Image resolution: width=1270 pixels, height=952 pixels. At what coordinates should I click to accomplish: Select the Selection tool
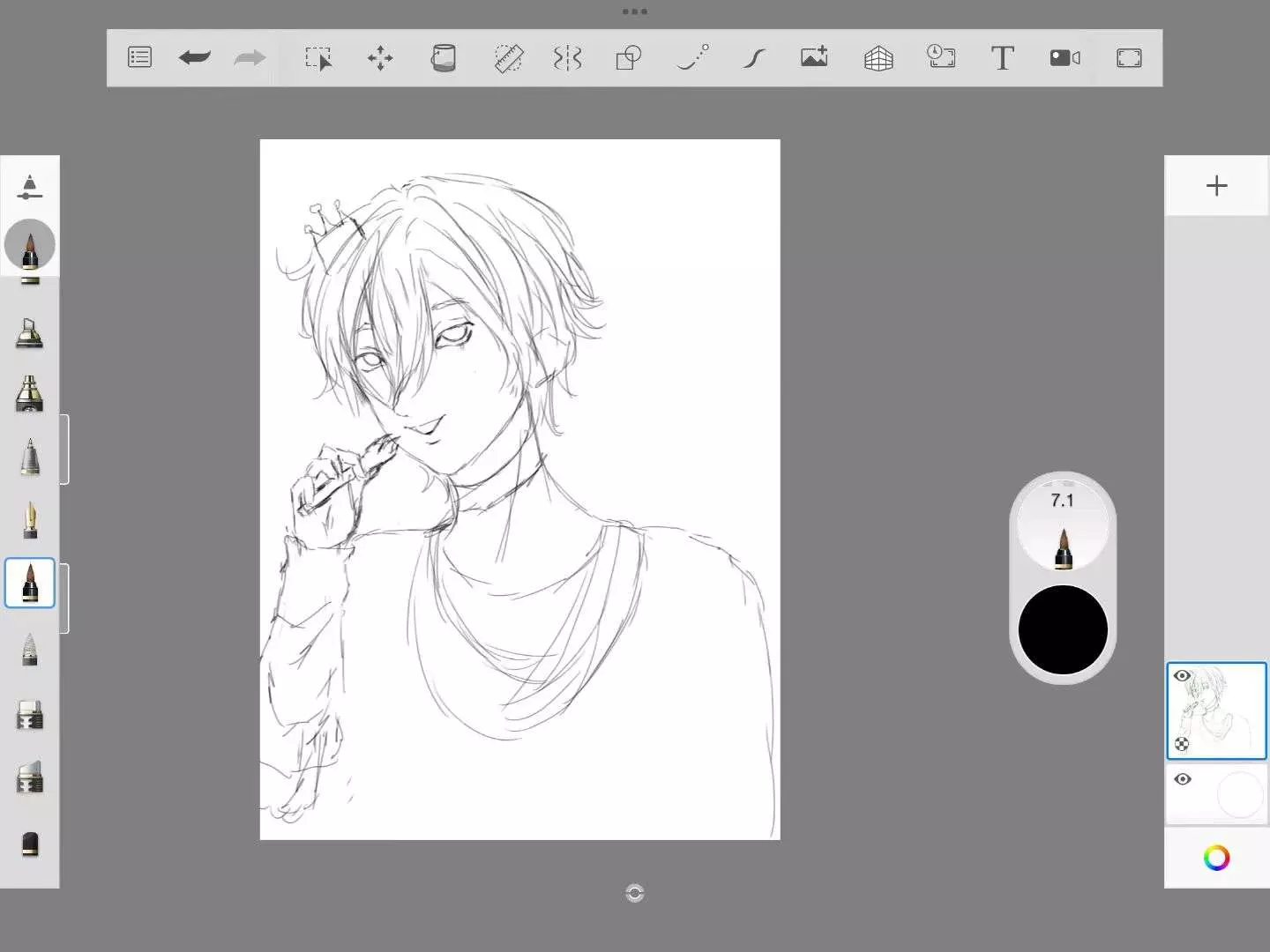click(x=317, y=58)
